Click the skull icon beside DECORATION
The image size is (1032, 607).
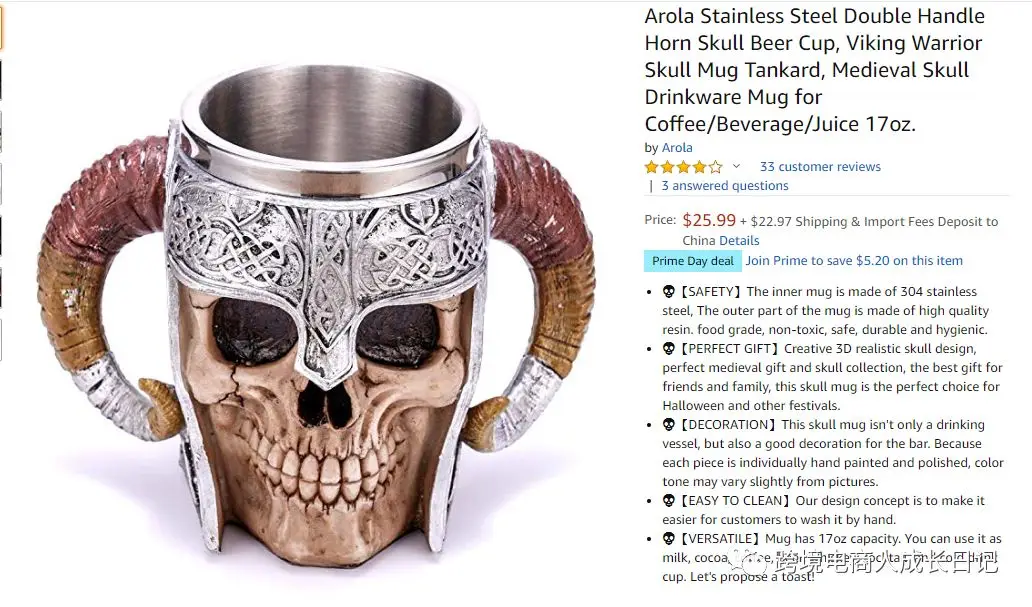tap(669, 425)
